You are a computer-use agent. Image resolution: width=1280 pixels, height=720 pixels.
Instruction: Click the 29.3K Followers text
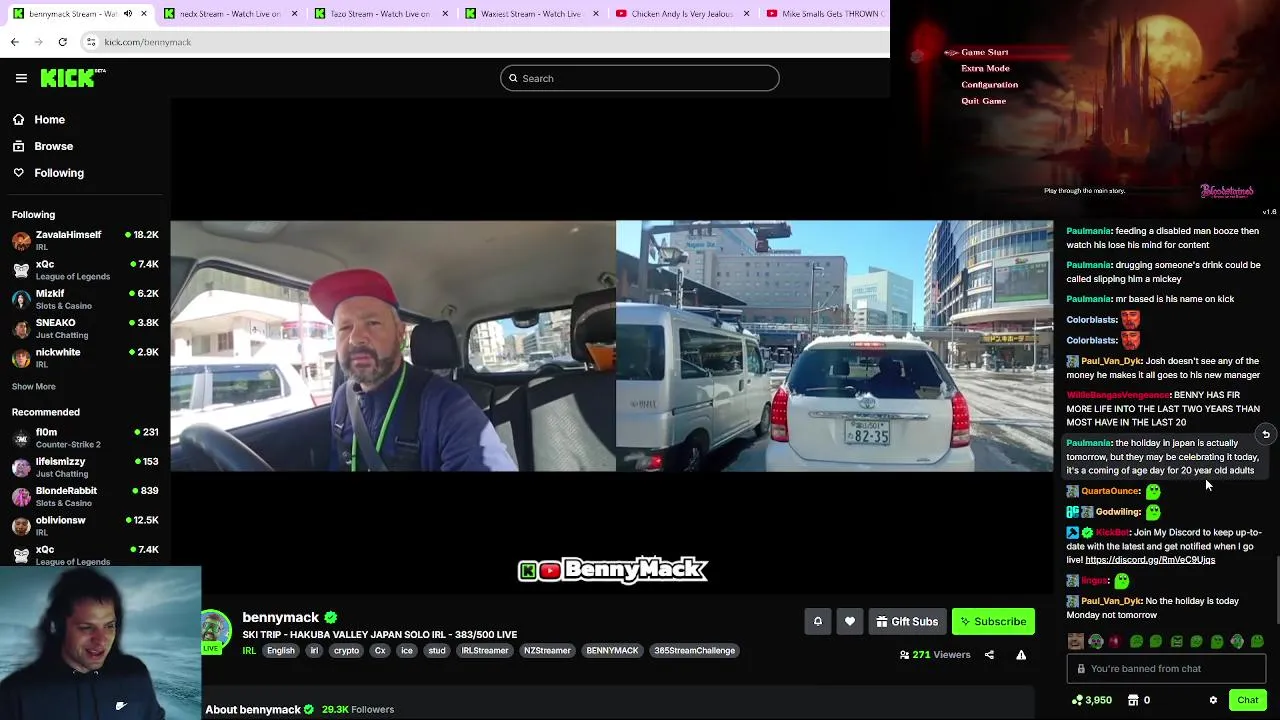tap(358, 709)
